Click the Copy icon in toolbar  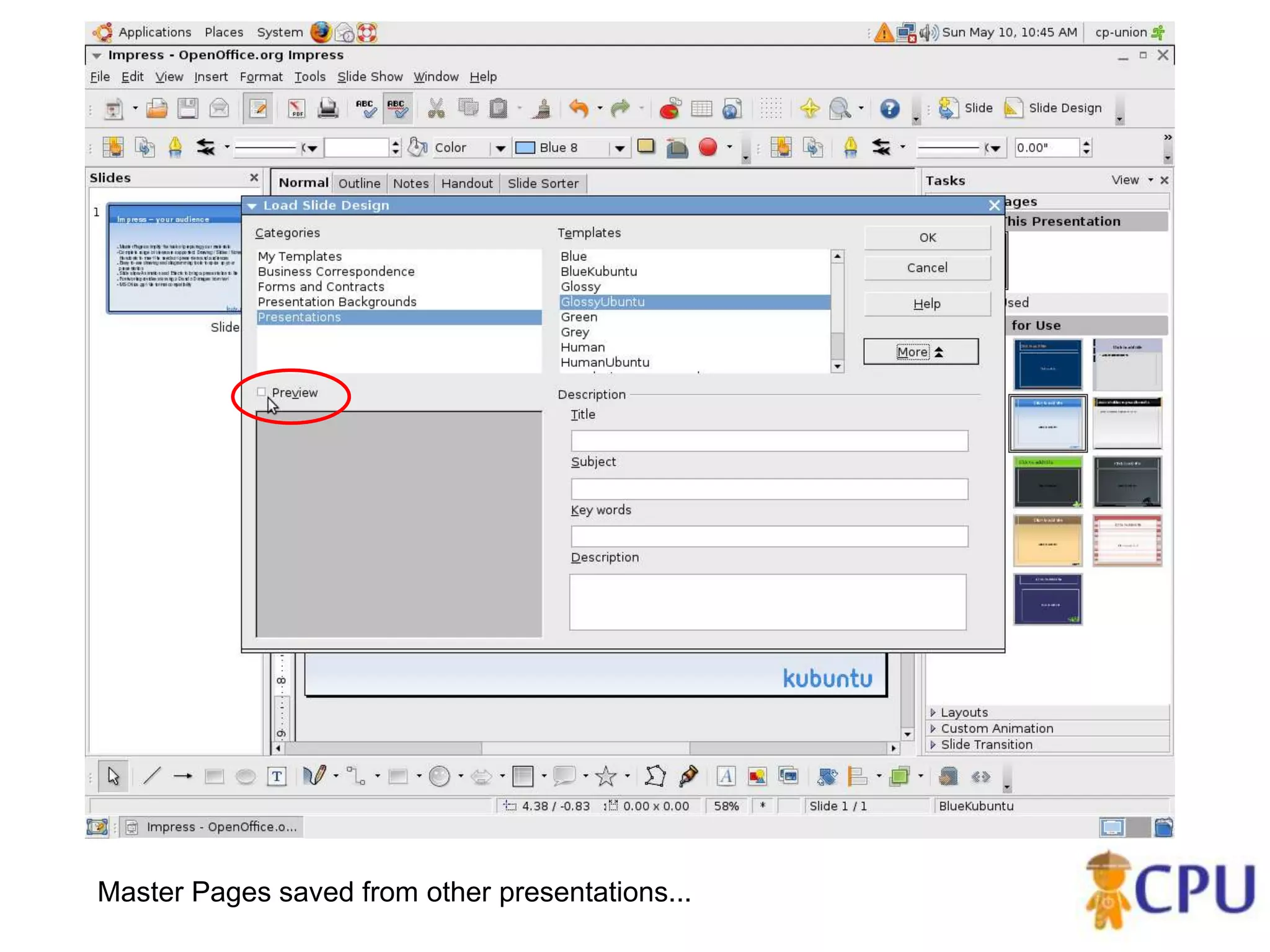coord(468,108)
